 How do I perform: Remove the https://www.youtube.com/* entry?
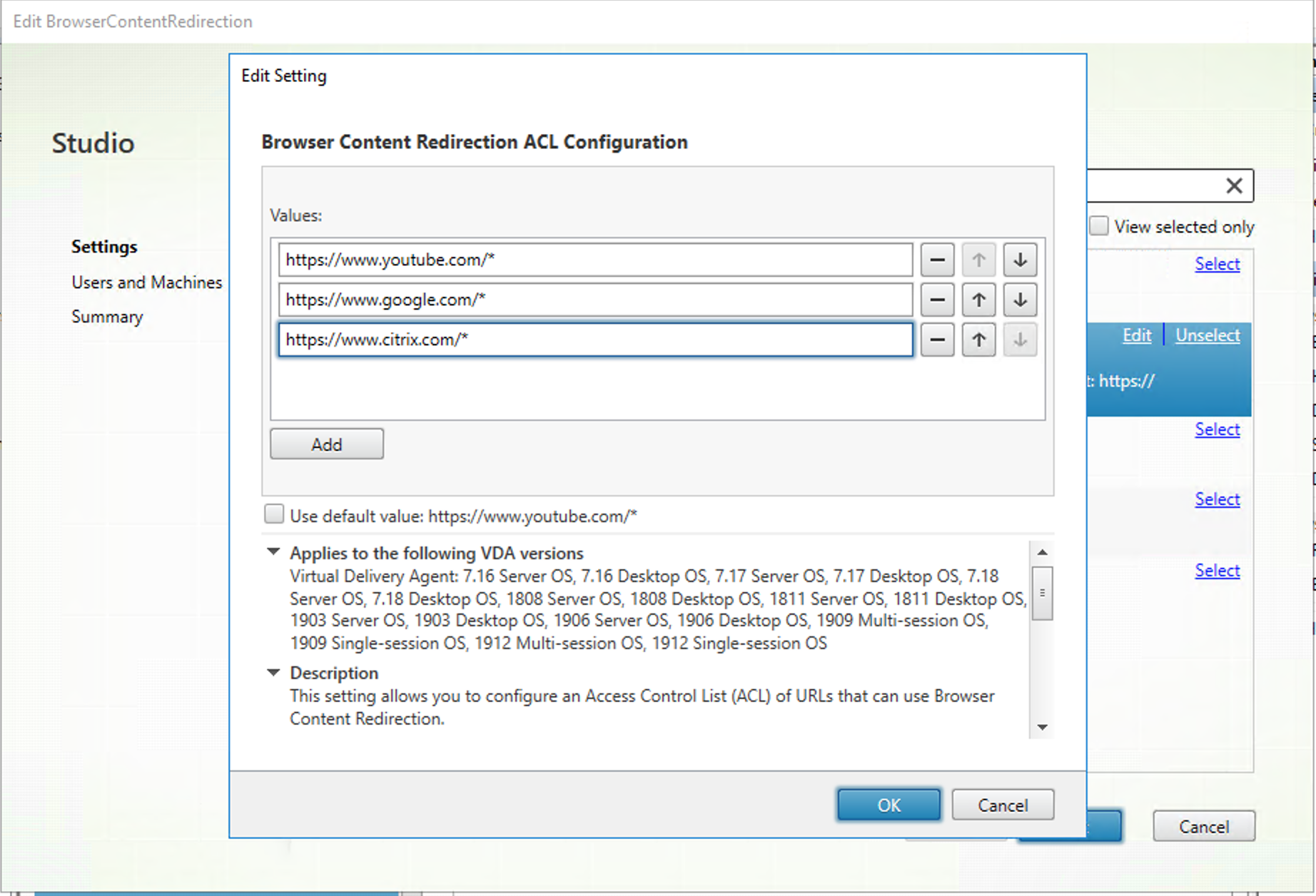[x=937, y=260]
